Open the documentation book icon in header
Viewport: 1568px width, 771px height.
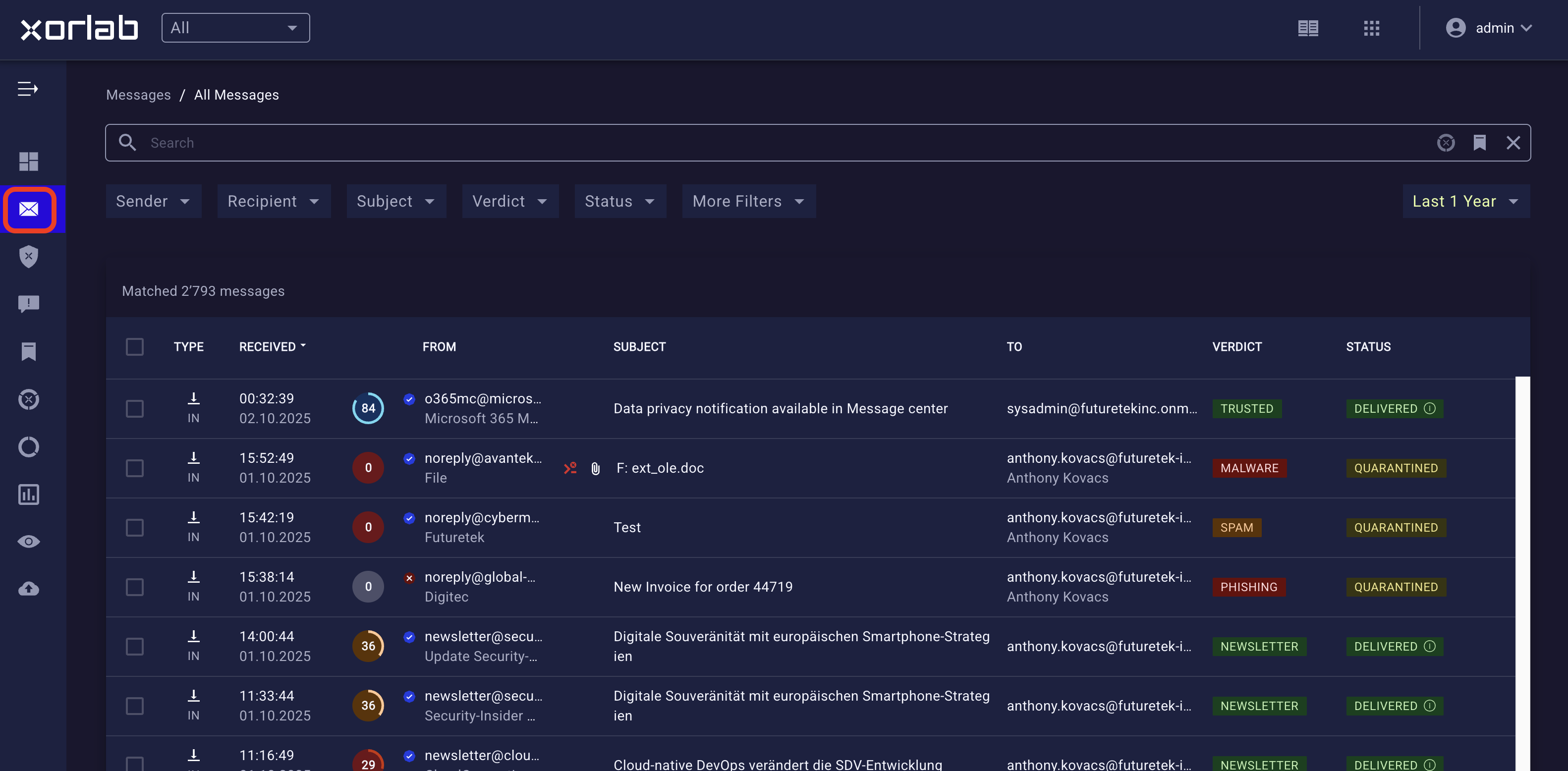coord(1307,28)
